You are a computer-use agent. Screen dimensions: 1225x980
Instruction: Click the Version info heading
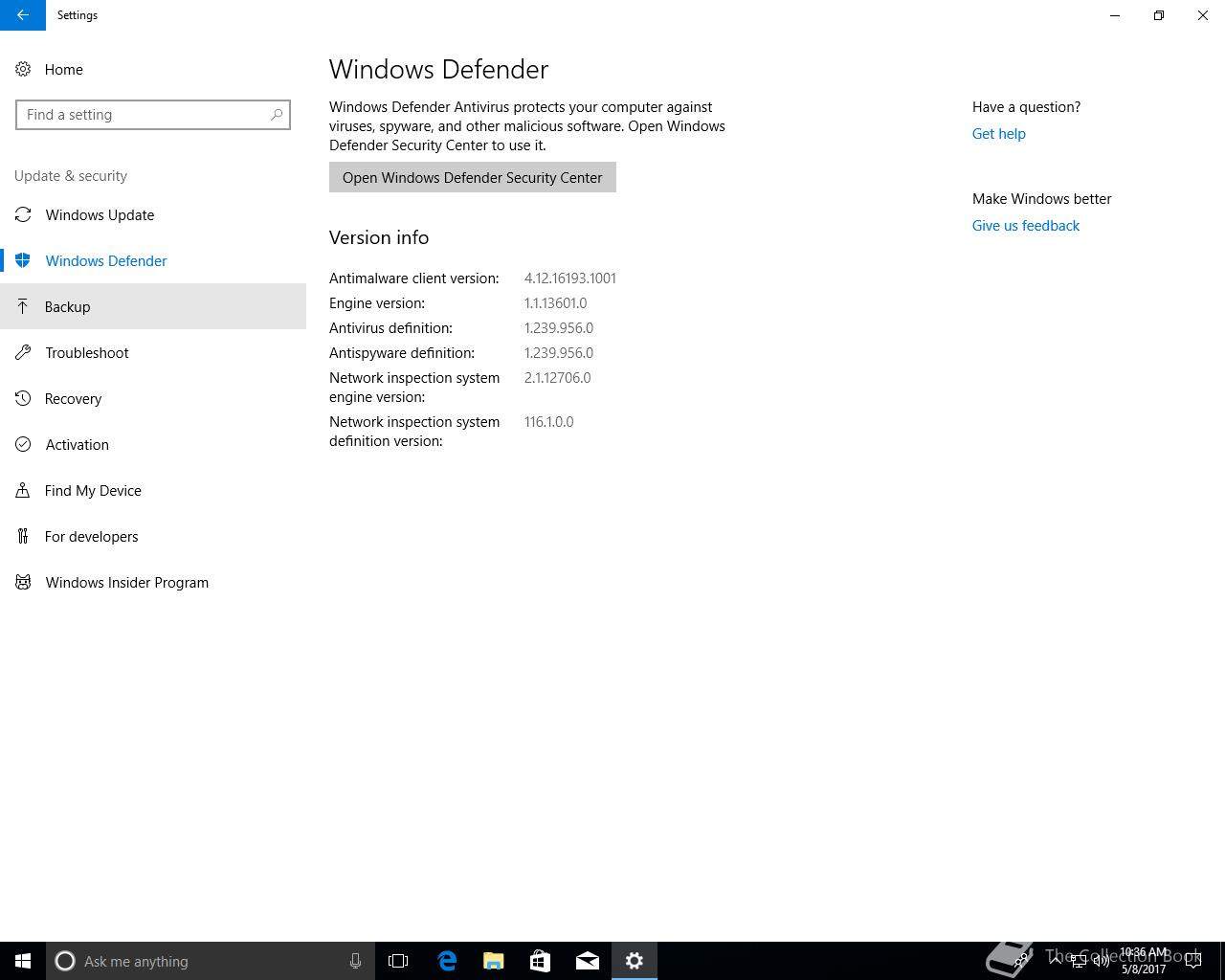379,237
